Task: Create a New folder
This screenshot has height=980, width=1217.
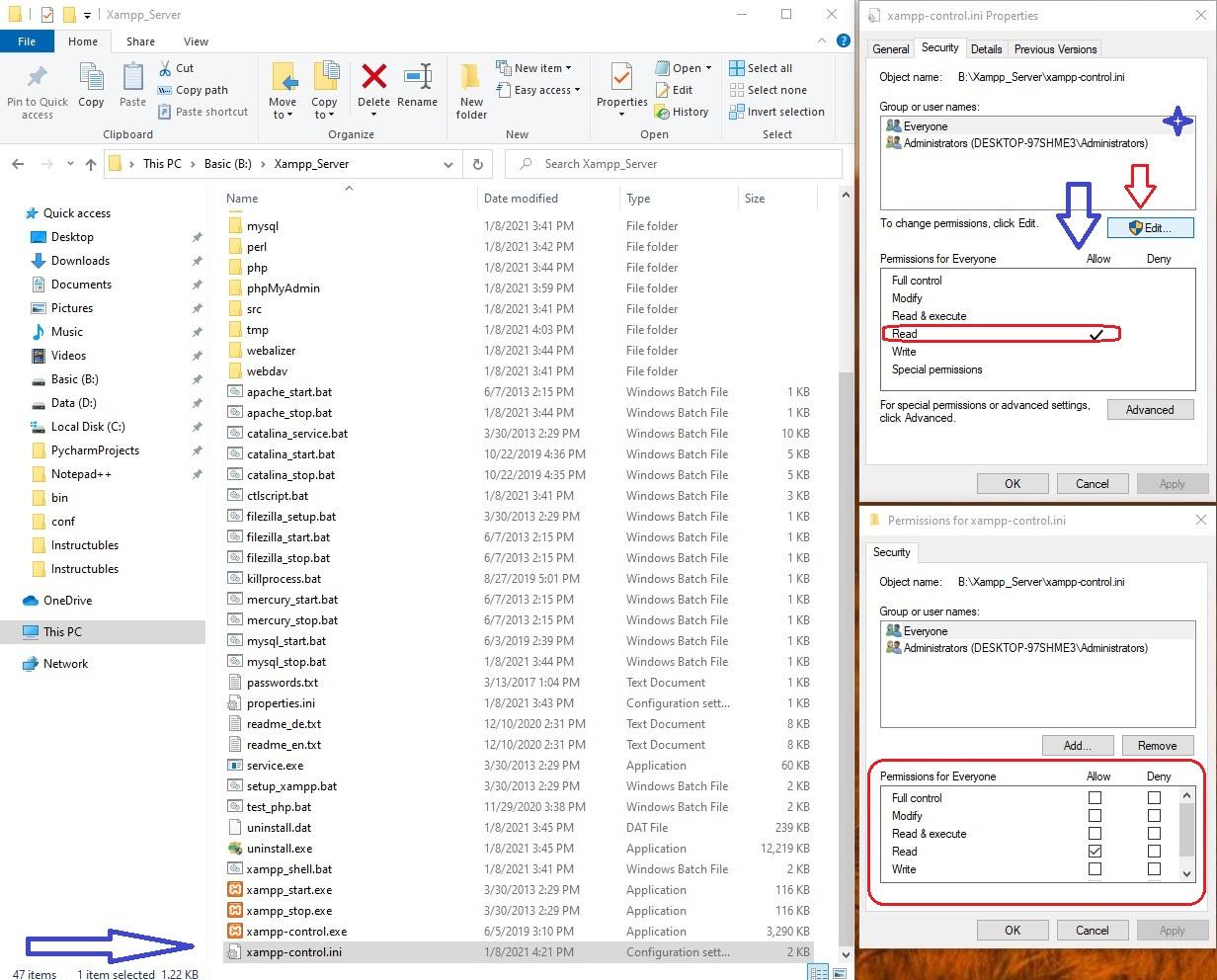Action: pos(471,90)
